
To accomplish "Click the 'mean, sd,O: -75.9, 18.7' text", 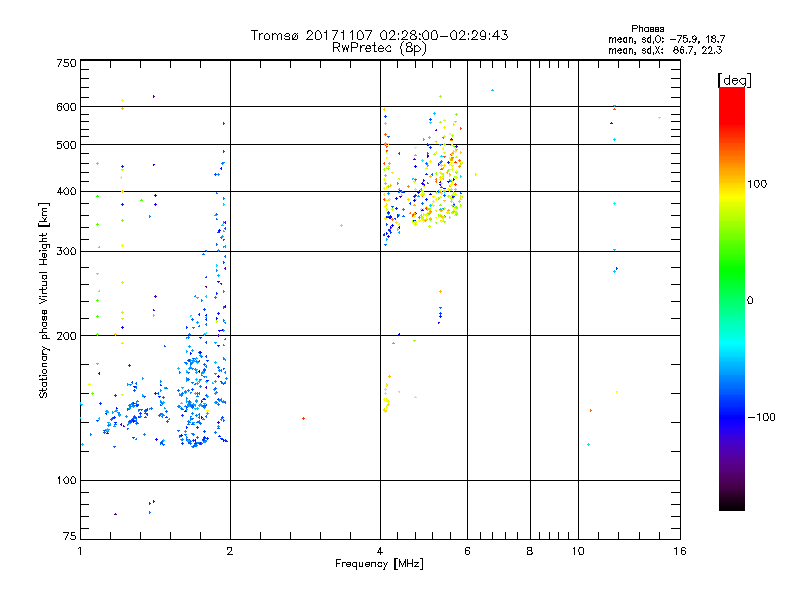I will pos(666,39).
